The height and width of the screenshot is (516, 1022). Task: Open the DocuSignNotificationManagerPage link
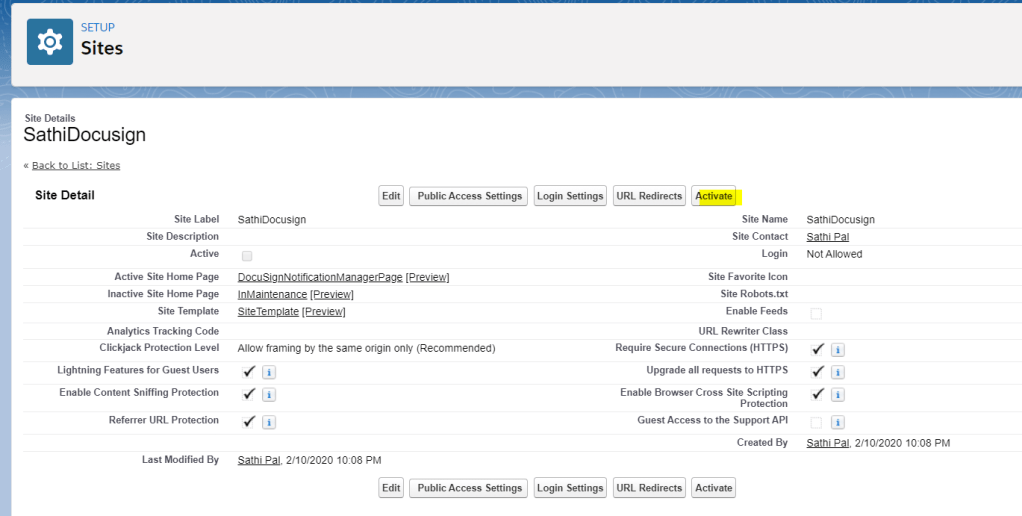pos(319,277)
